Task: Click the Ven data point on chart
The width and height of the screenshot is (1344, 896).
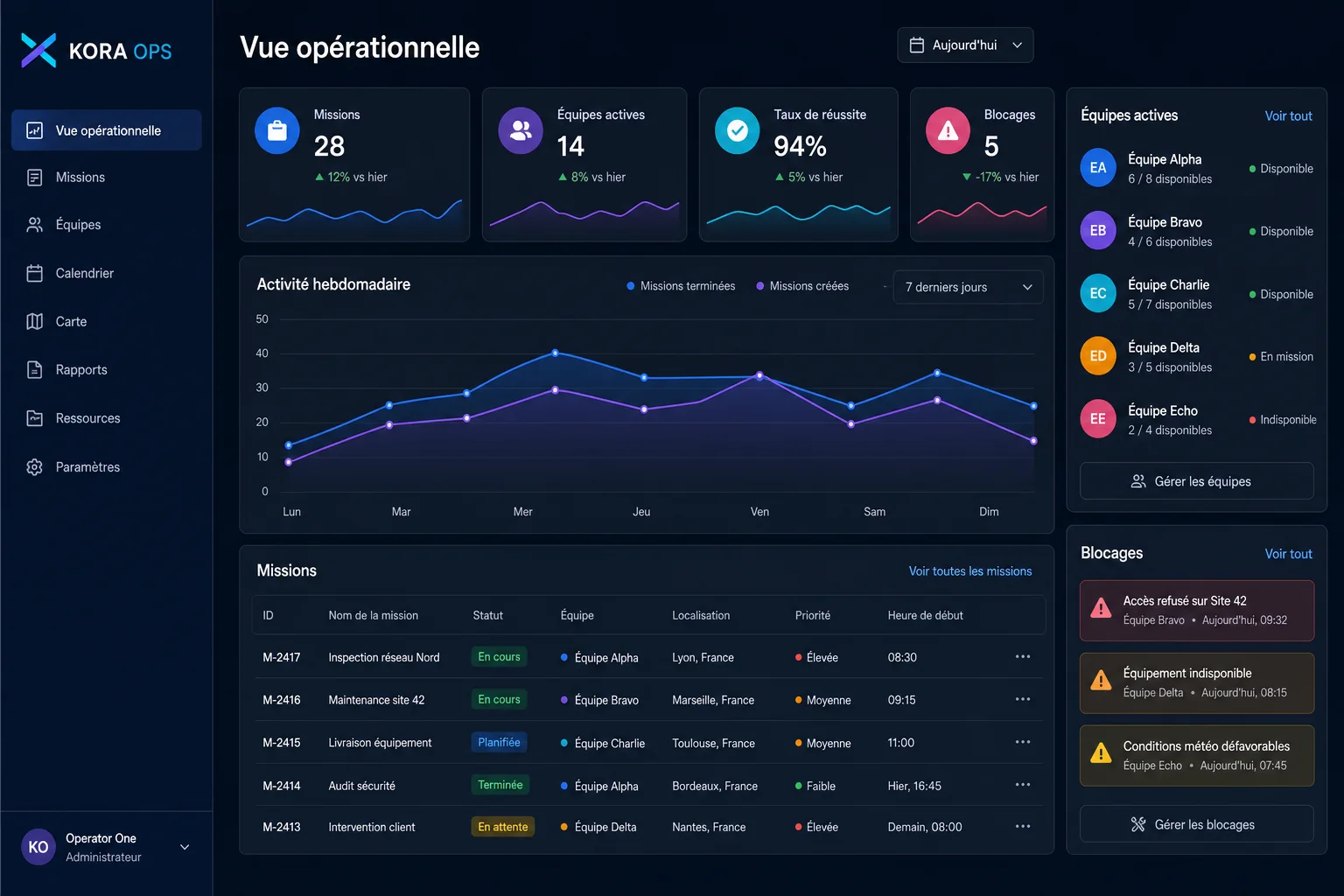Action: [759, 375]
